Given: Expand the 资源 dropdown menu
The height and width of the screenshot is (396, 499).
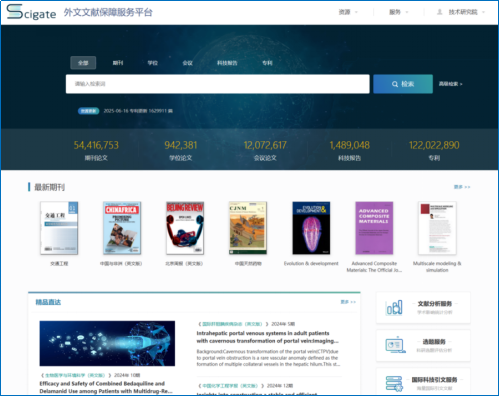Looking at the screenshot, I should pos(348,12).
